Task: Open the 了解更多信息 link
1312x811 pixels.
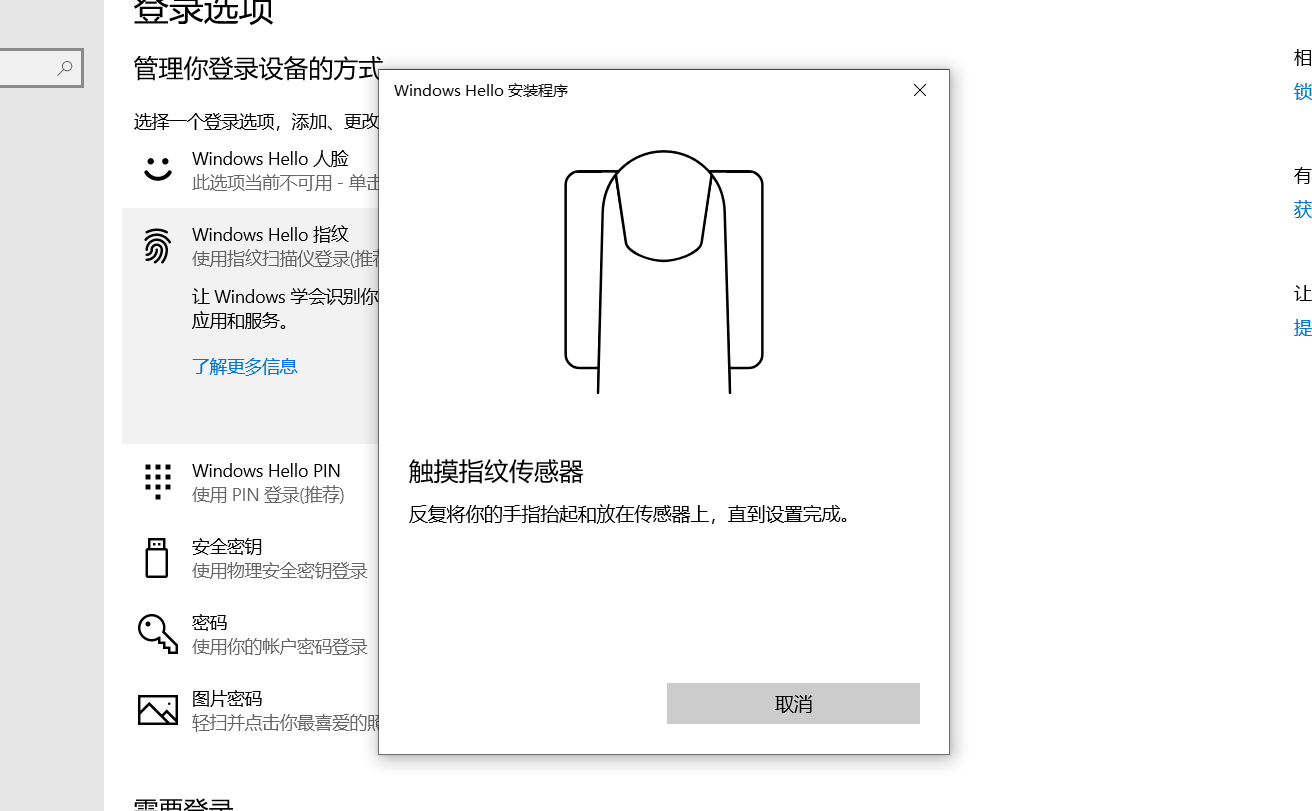Action: point(245,366)
